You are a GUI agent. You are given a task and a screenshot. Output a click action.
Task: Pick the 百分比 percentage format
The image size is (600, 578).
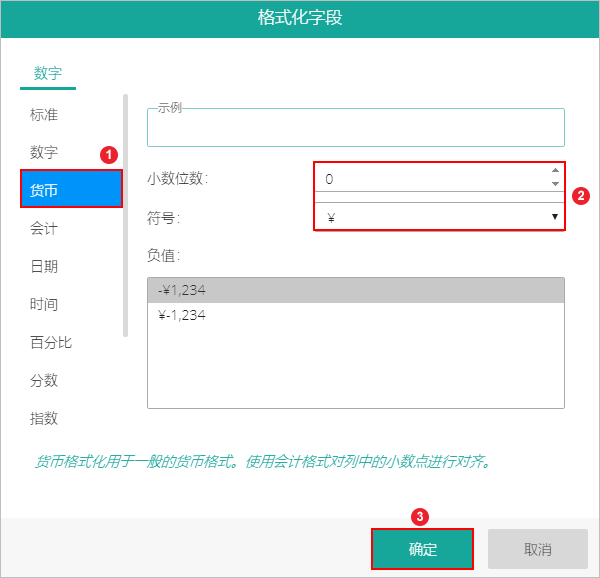click(x=50, y=343)
